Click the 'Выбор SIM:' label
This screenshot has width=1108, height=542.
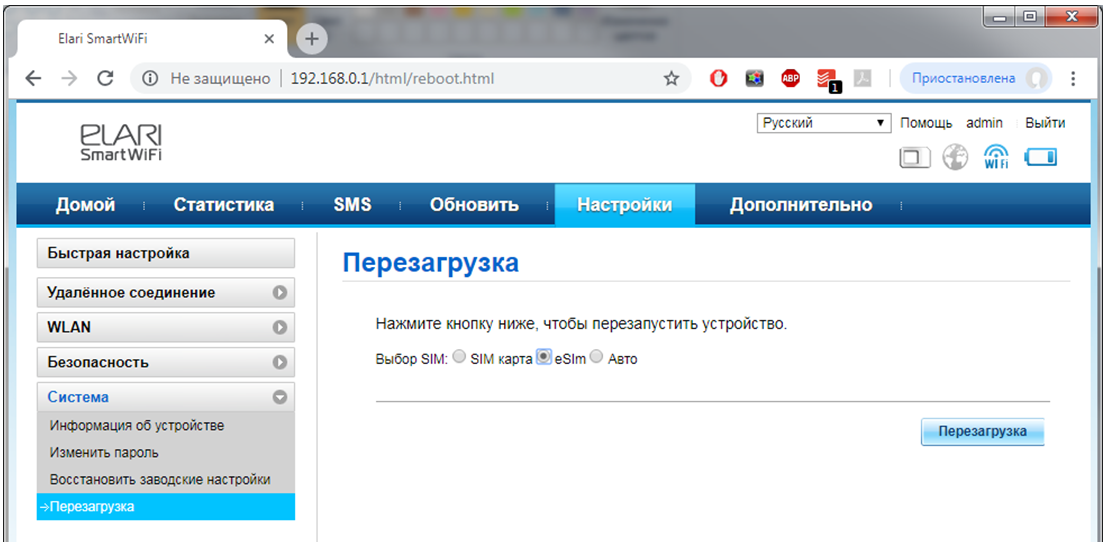(x=412, y=359)
